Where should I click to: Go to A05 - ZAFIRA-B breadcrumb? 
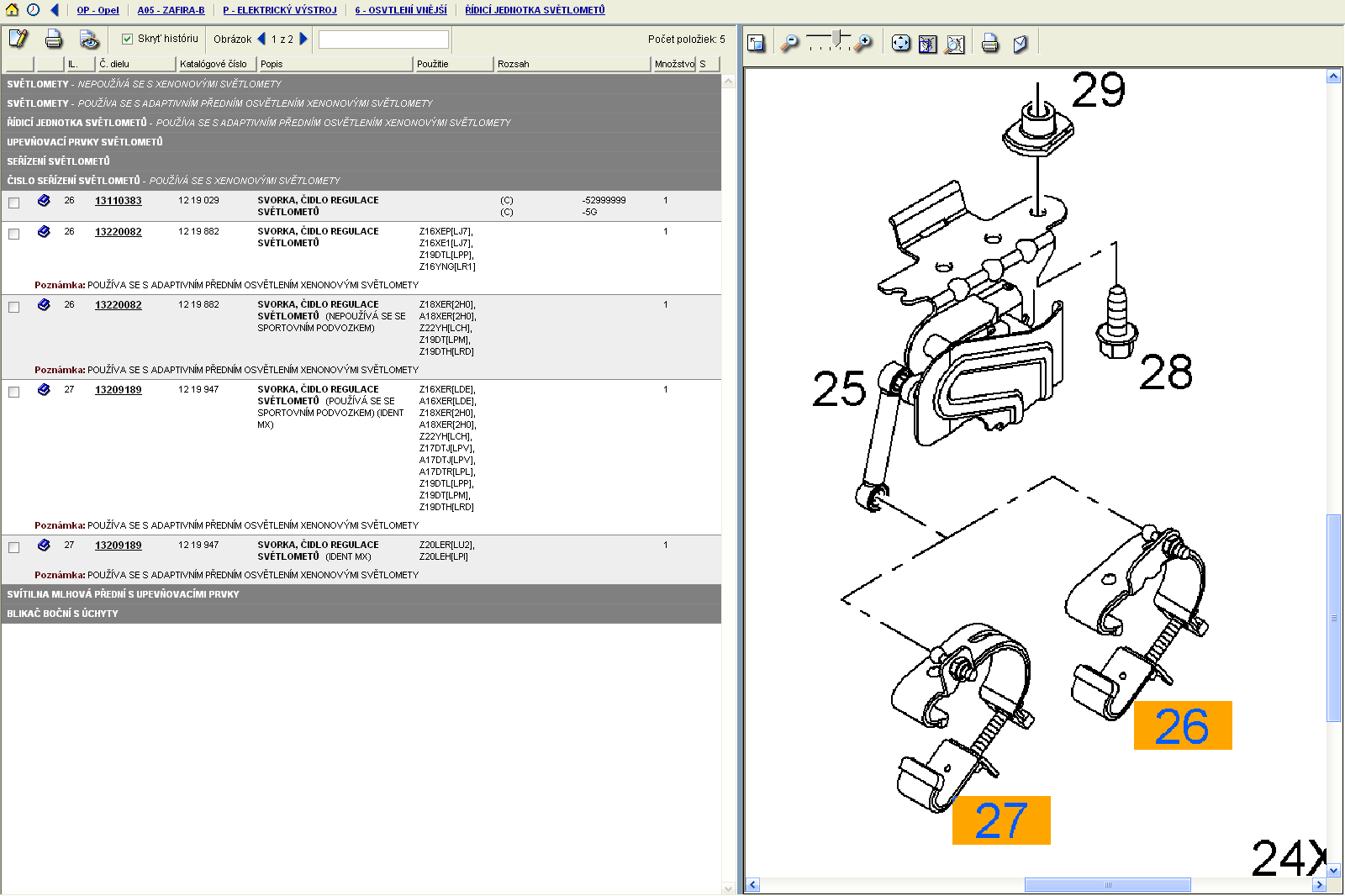click(x=171, y=10)
